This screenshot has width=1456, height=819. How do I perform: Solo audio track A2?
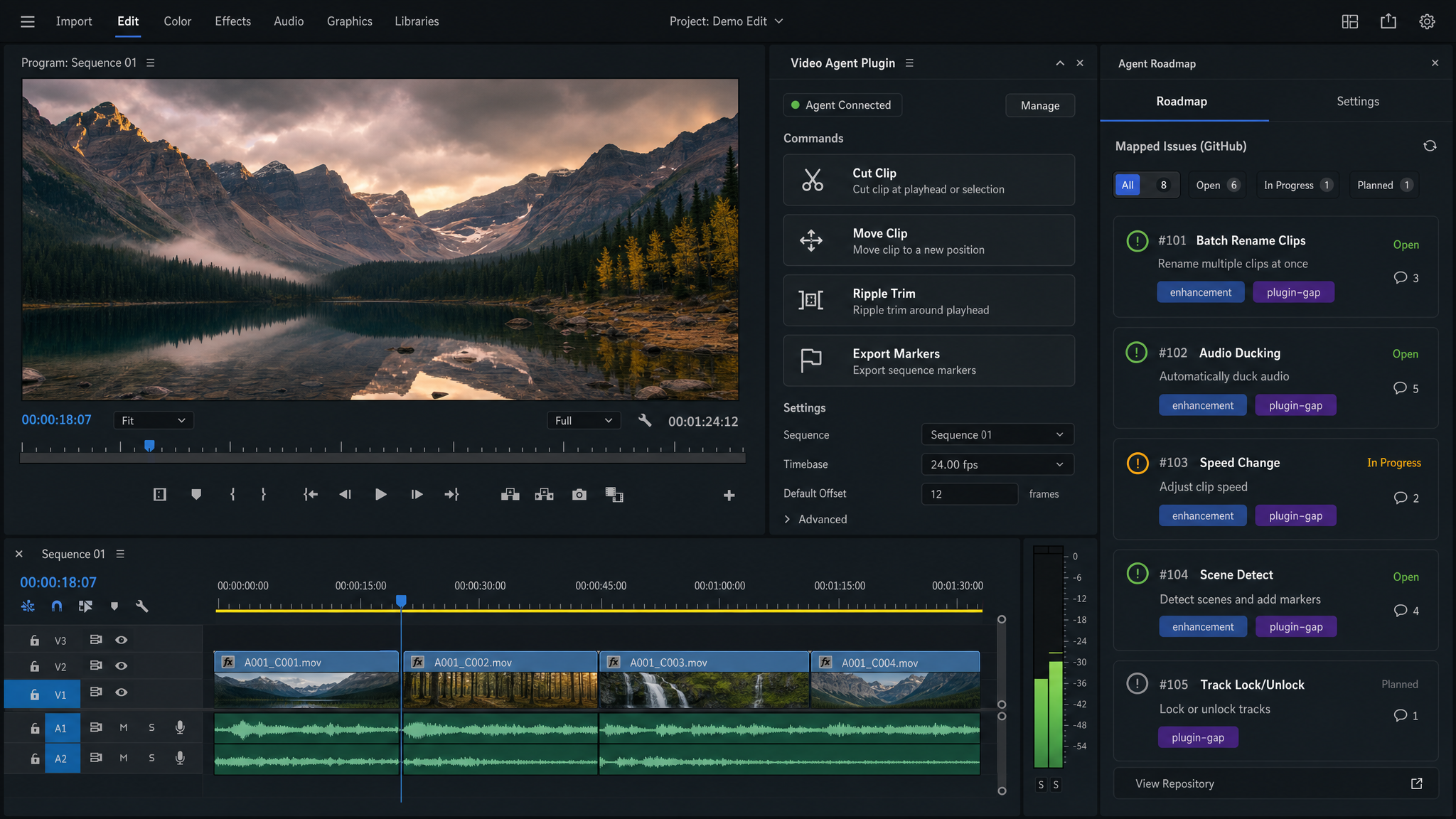tap(151, 758)
